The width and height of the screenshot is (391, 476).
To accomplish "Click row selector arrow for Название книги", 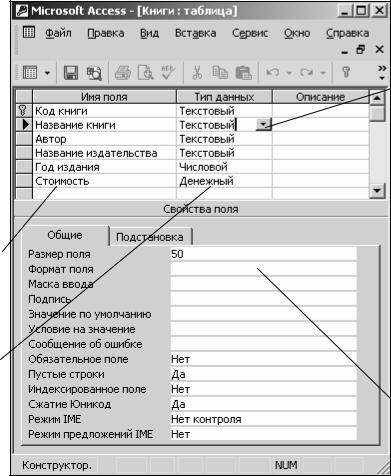I will coord(24,125).
